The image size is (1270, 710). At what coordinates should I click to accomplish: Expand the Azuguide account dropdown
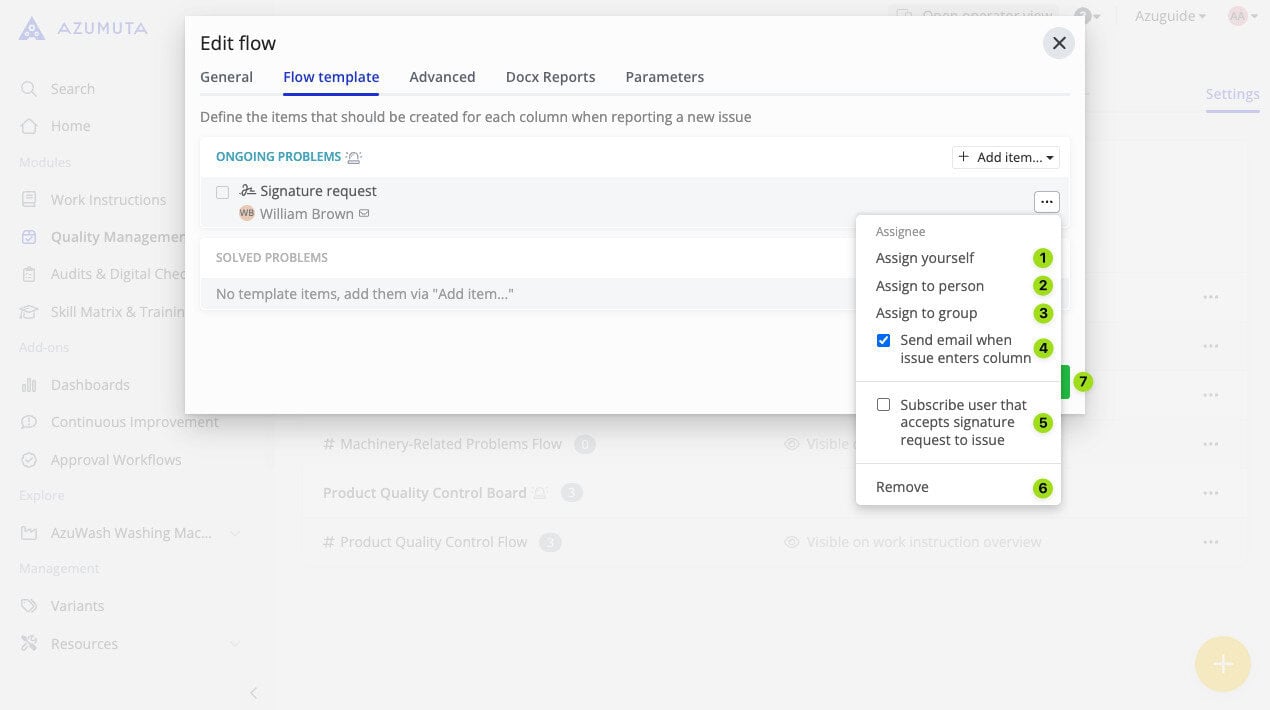pos(1170,16)
